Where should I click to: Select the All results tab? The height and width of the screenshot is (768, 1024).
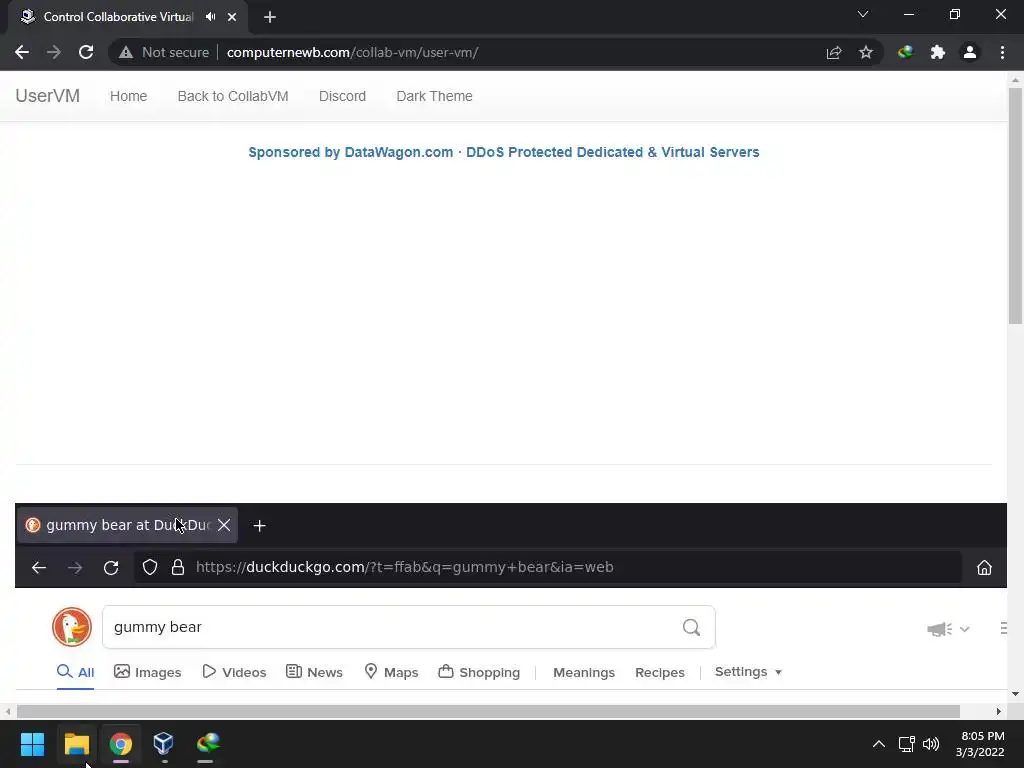coord(76,672)
